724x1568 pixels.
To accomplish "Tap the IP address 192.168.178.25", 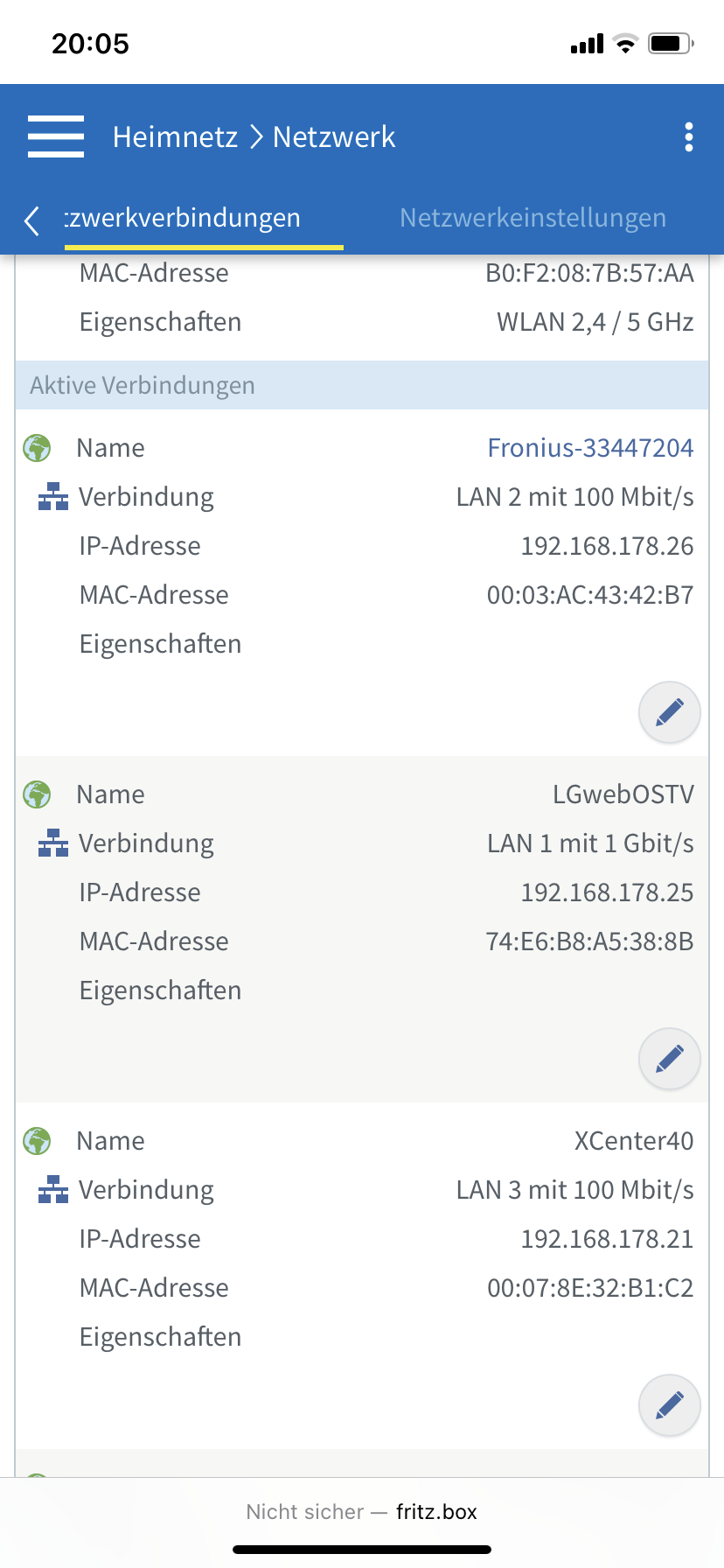I will pyautogui.click(x=607, y=892).
